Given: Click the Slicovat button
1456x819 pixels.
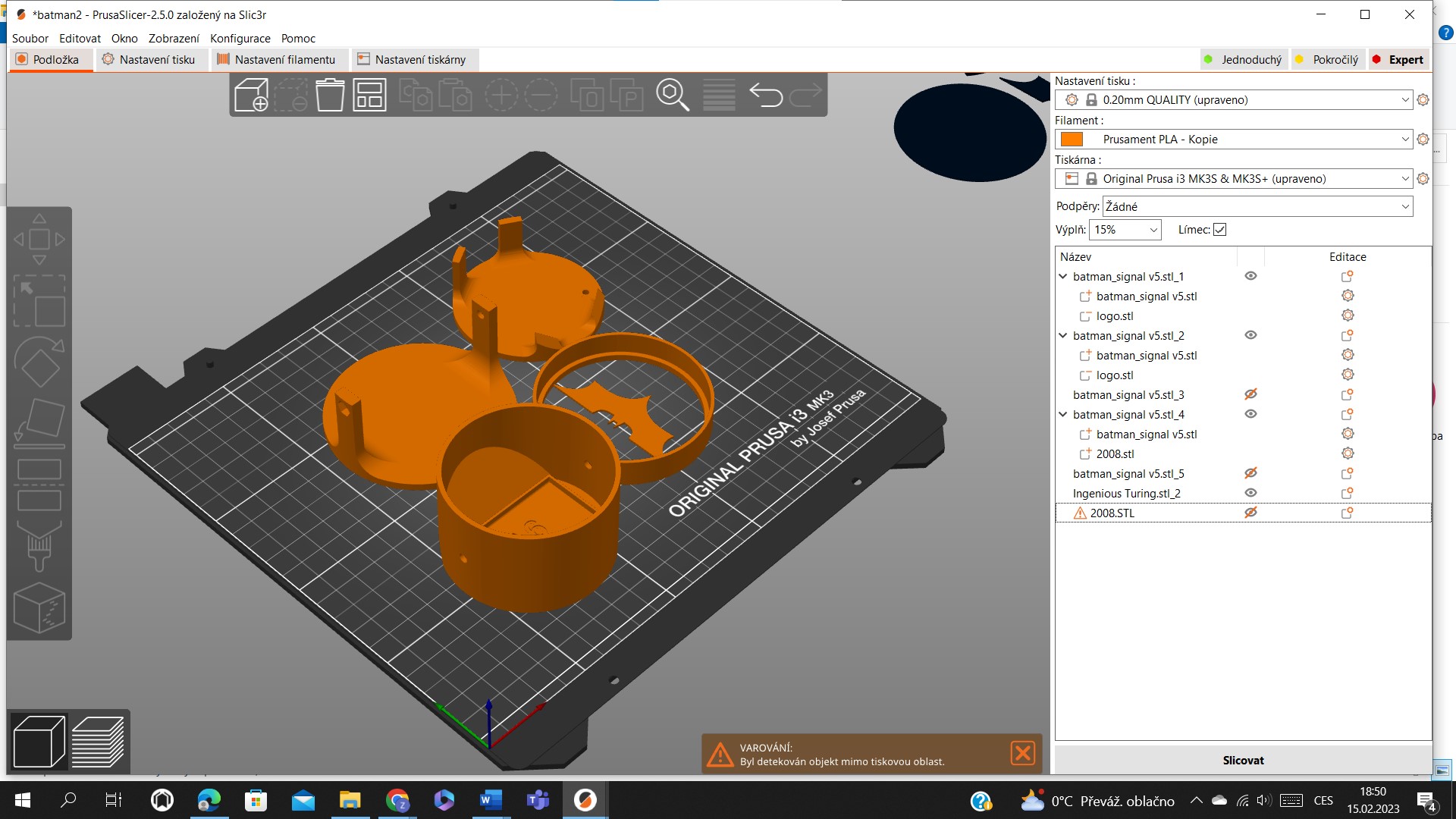Looking at the screenshot, I should pyautogui.click(x=1243, y=761).
